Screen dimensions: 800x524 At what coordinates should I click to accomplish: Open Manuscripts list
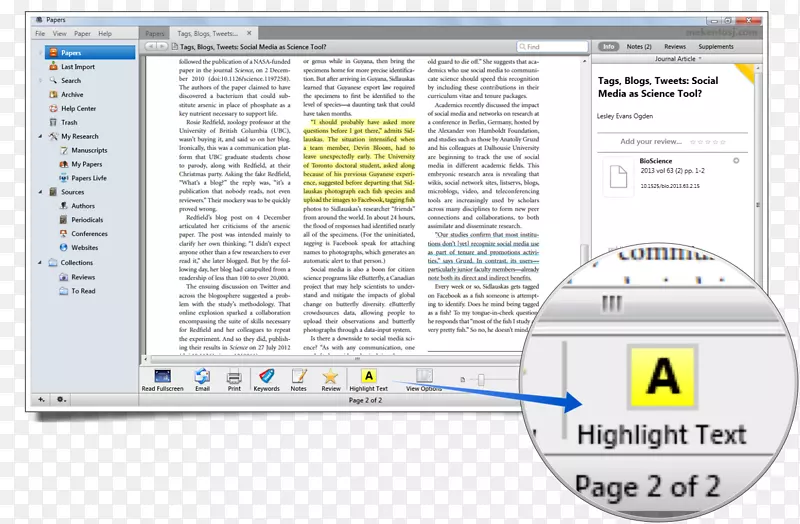(89, 150)
